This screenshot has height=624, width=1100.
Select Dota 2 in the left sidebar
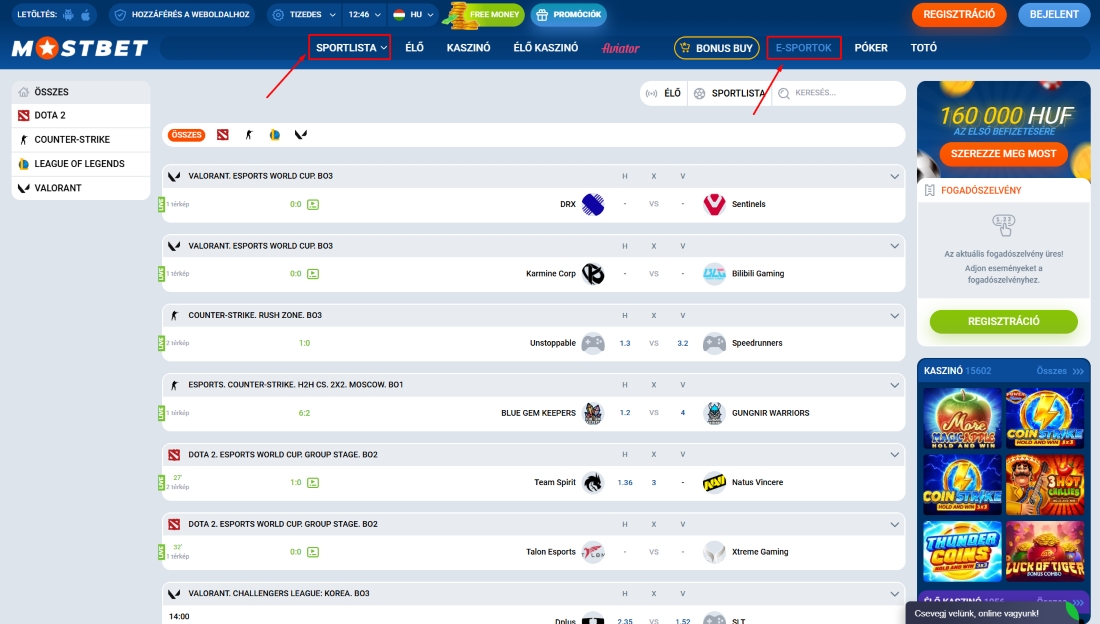click(x=81, y=116)
